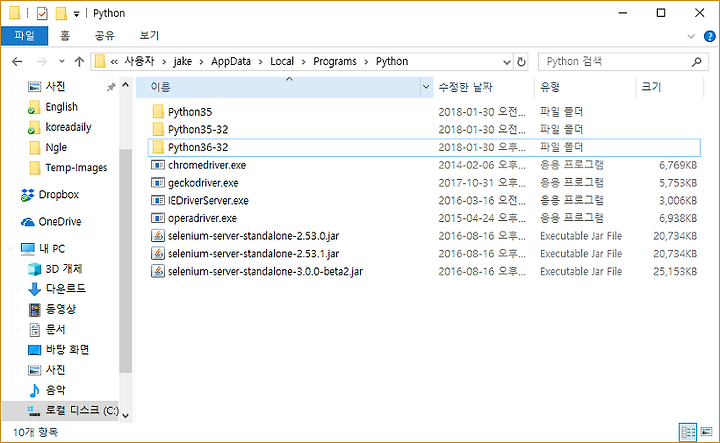The height and width of the screenshot is (443, 720).
Task: Click the navigation pane scroll up arrow
Action: click(x=125, y=85)
